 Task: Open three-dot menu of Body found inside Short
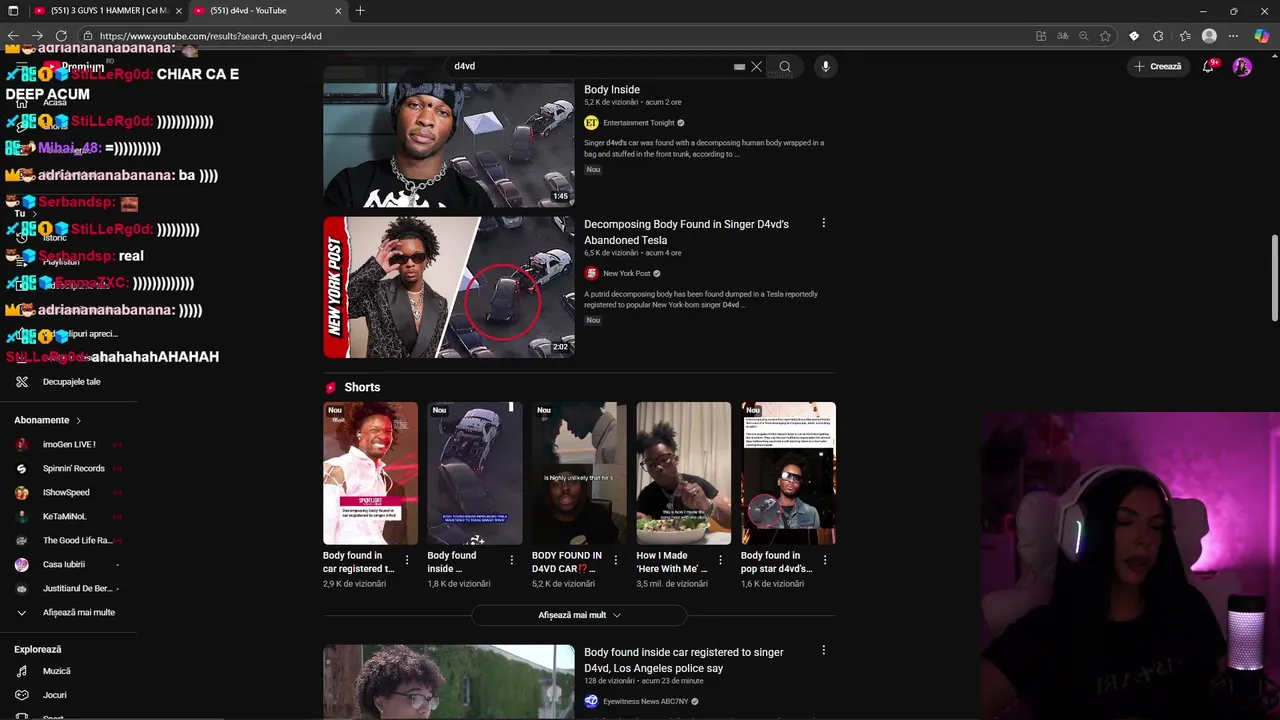pyautogui.click(x=511, y=560)
